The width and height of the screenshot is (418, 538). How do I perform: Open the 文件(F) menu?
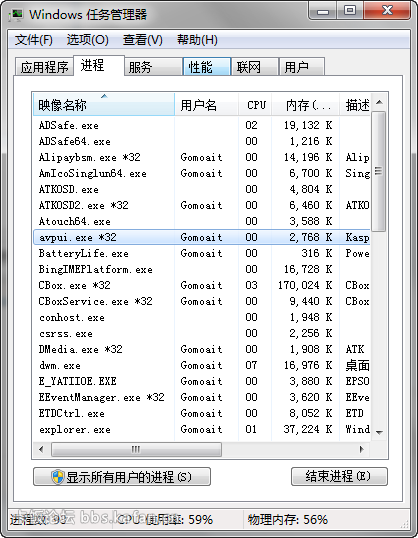34,40
